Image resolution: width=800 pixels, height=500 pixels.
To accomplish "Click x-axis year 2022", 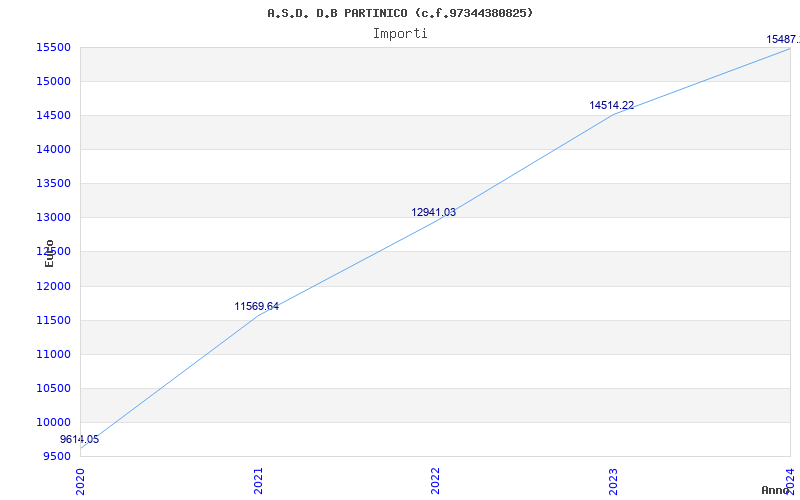I will click(x=435, y=481).
